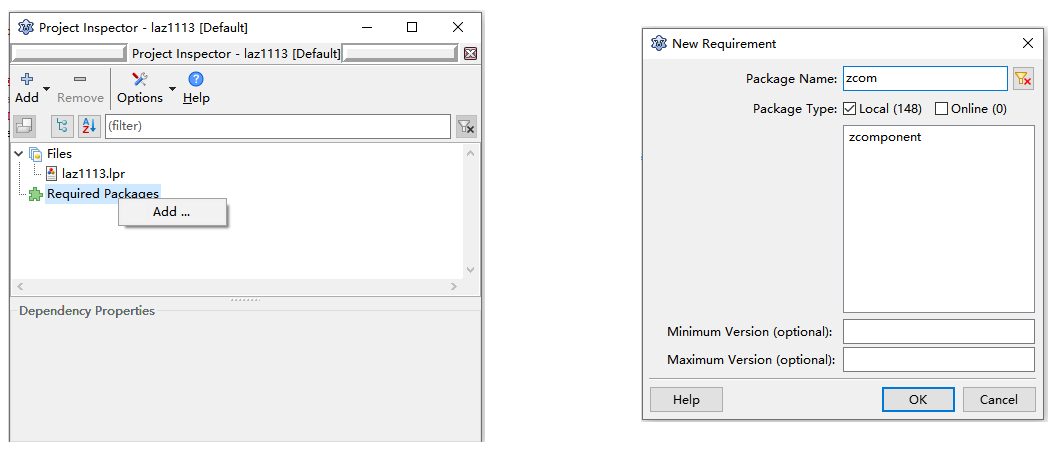Check the Online (0) checkbox
The height and width of the screenshot is (455, 1064).
click(941, 108)
